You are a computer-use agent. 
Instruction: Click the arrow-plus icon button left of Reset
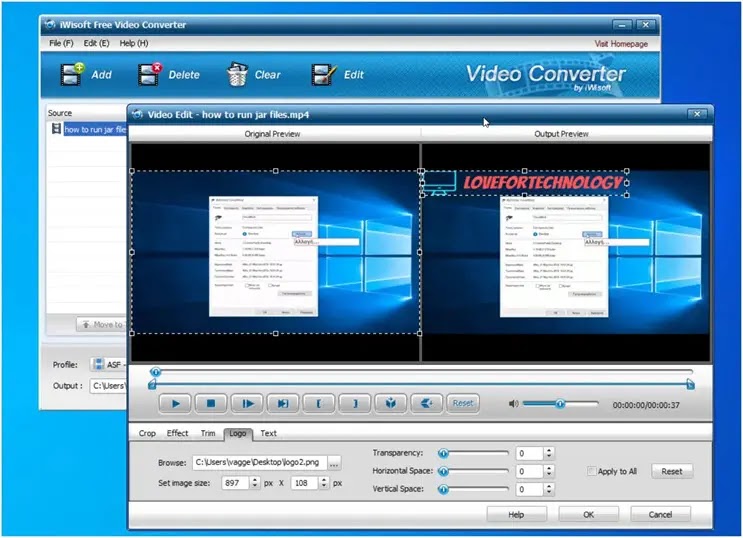(426, 403)
